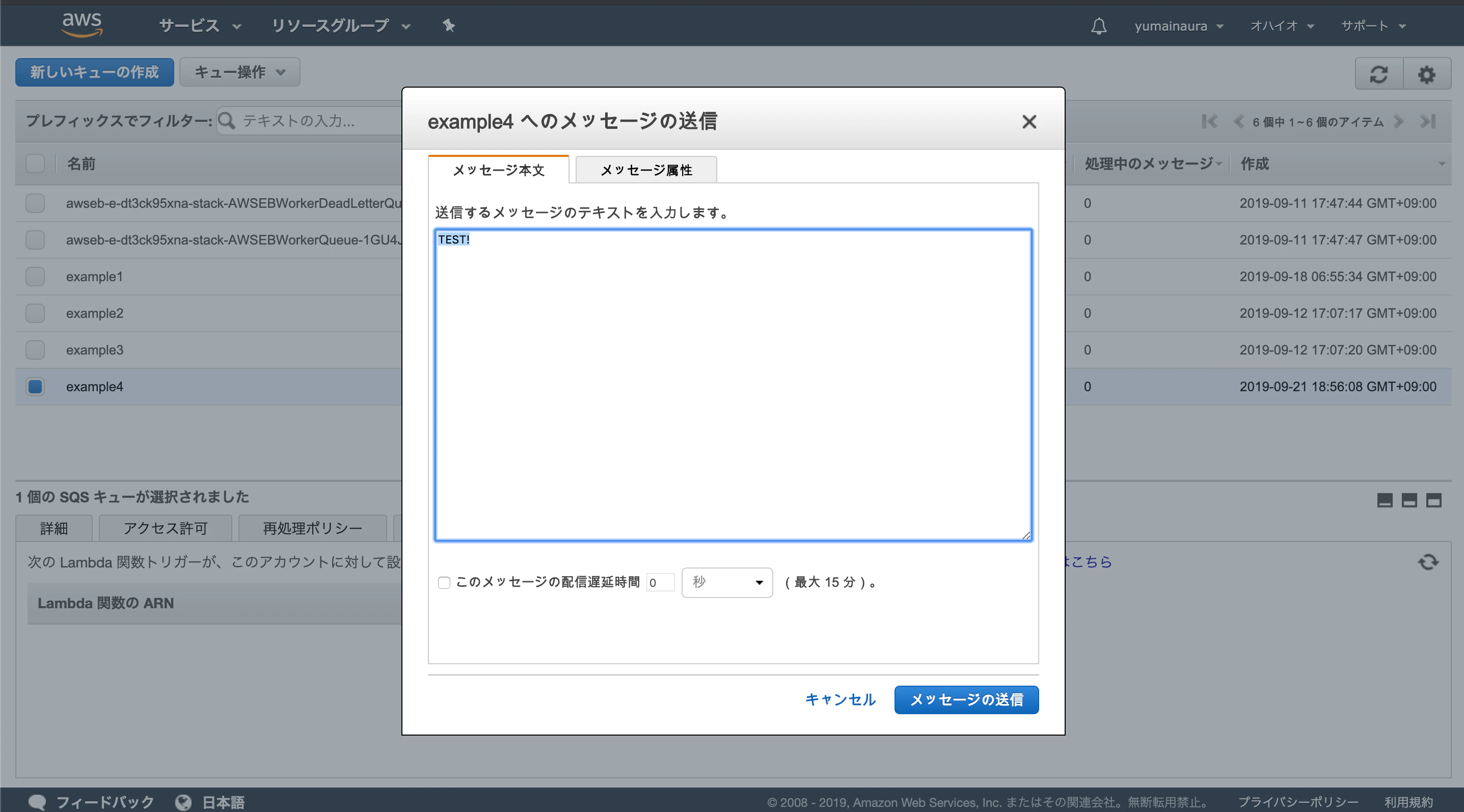The width and height of the screenshot is (1464, 812).
Task: Click the feedback speech bubble icon
Action: [x=38, y=802]
